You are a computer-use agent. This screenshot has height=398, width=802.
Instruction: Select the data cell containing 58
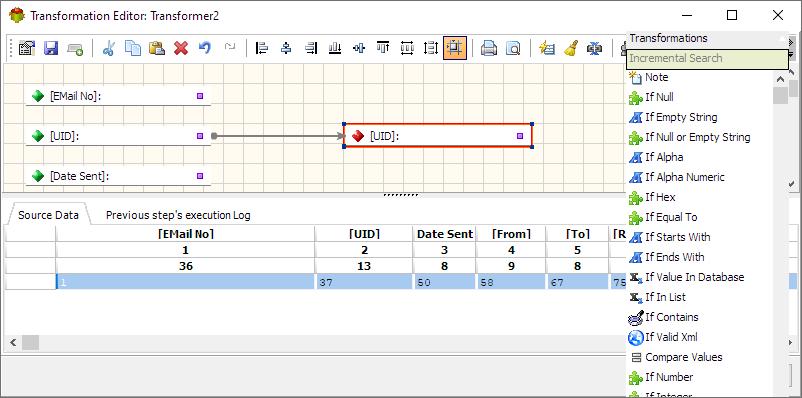pos(511,282)
